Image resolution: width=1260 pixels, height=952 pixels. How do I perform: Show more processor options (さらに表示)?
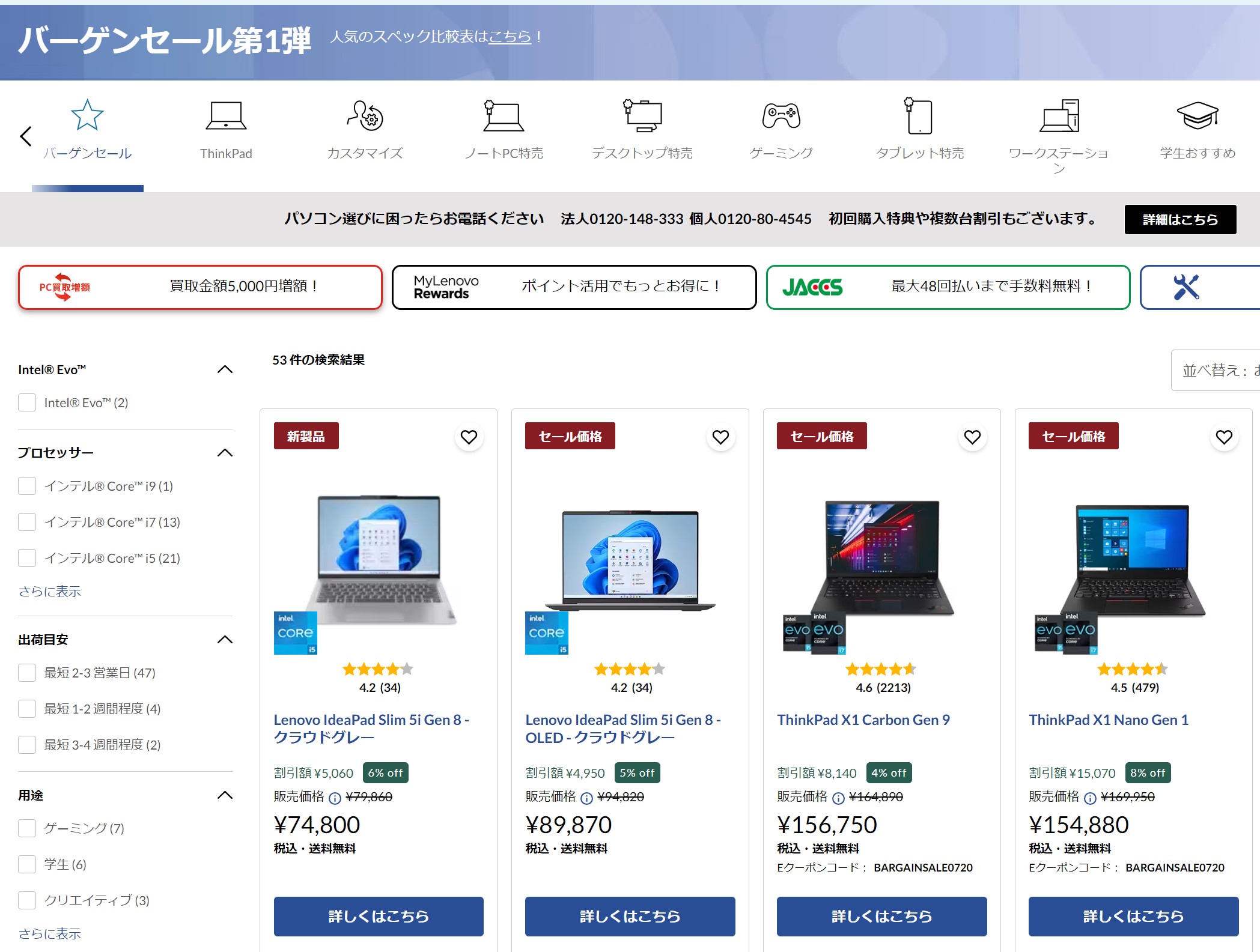coord(49,592)
